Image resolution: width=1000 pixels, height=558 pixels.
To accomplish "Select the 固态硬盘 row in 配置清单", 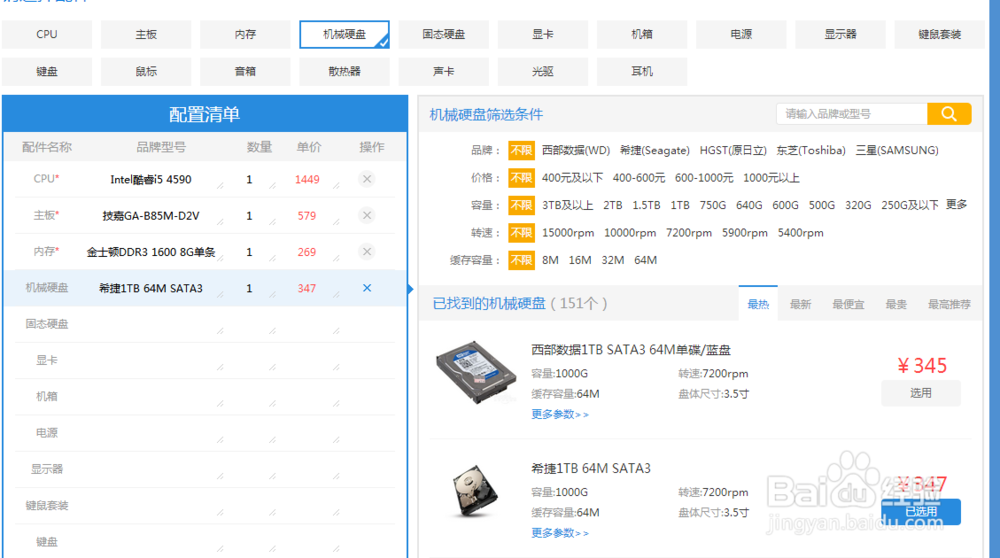I will (x=204, y=325).
